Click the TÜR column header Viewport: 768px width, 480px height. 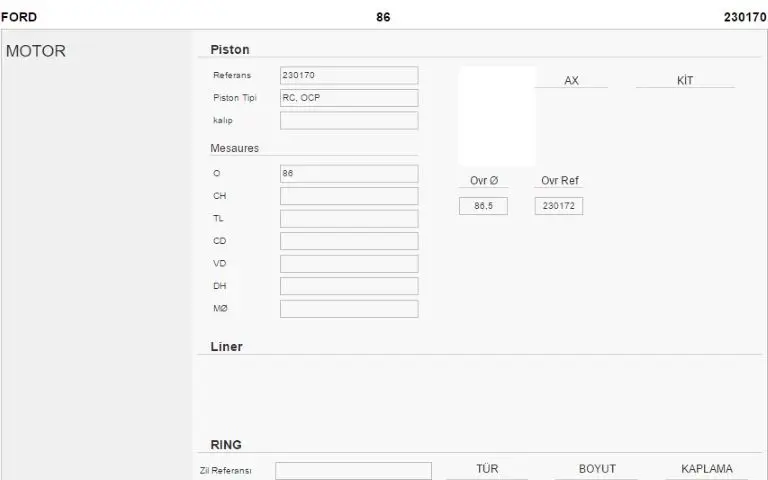(487, 469)
